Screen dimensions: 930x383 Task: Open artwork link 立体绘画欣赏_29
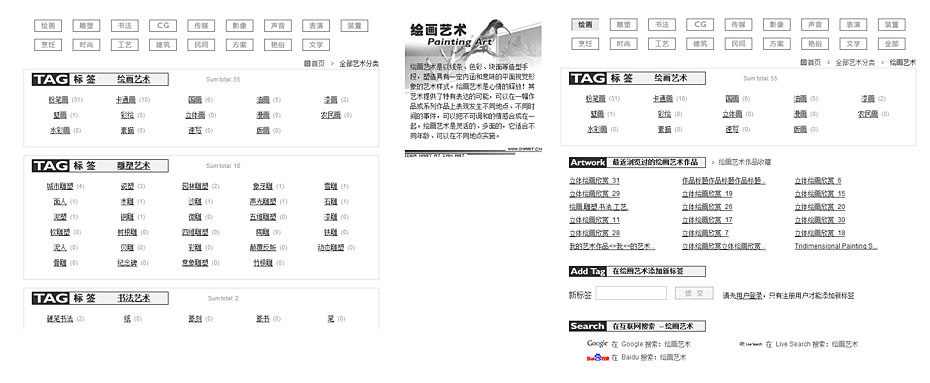(x=594, y=194)
